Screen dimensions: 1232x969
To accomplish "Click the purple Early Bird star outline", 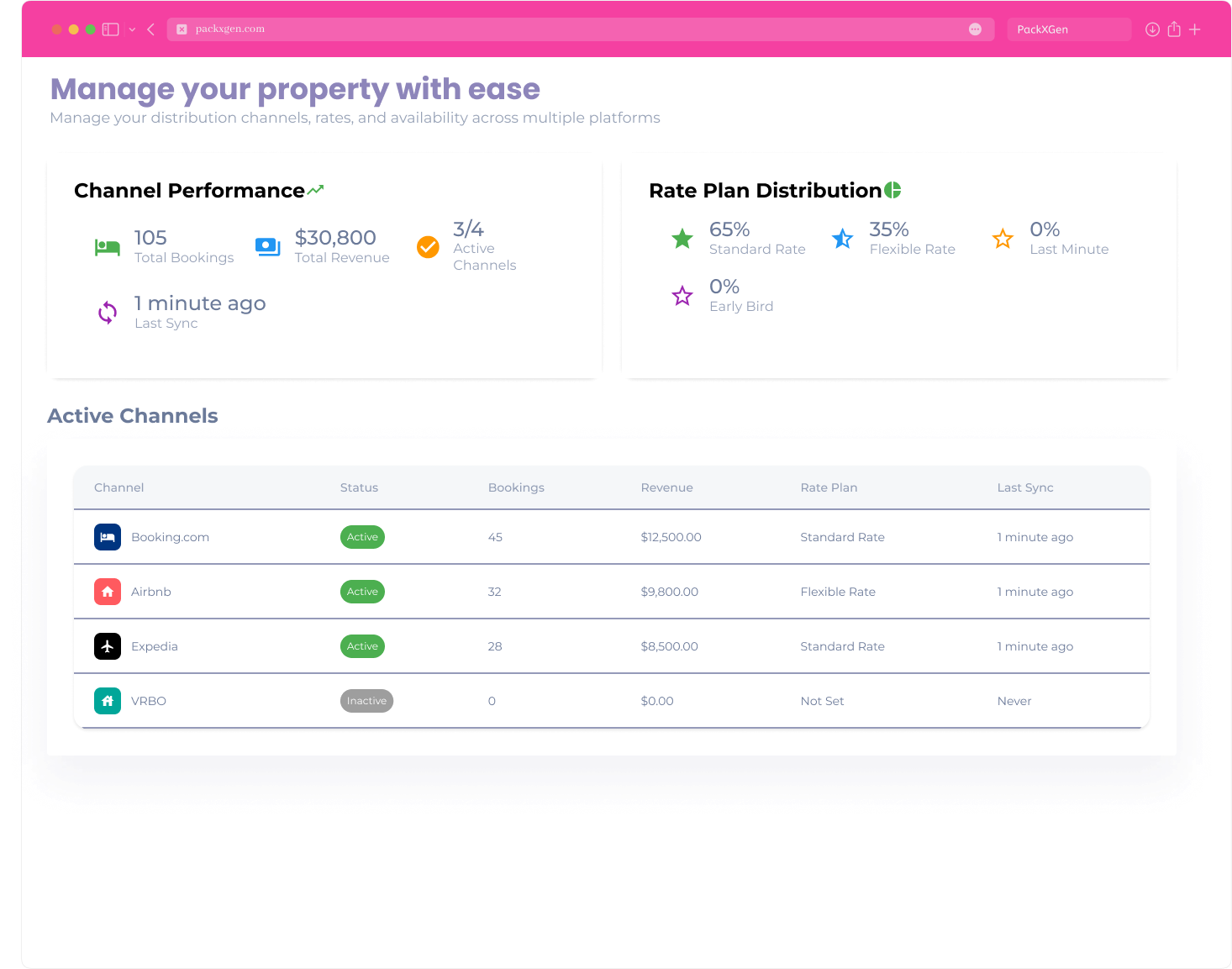I will [682, 296].
